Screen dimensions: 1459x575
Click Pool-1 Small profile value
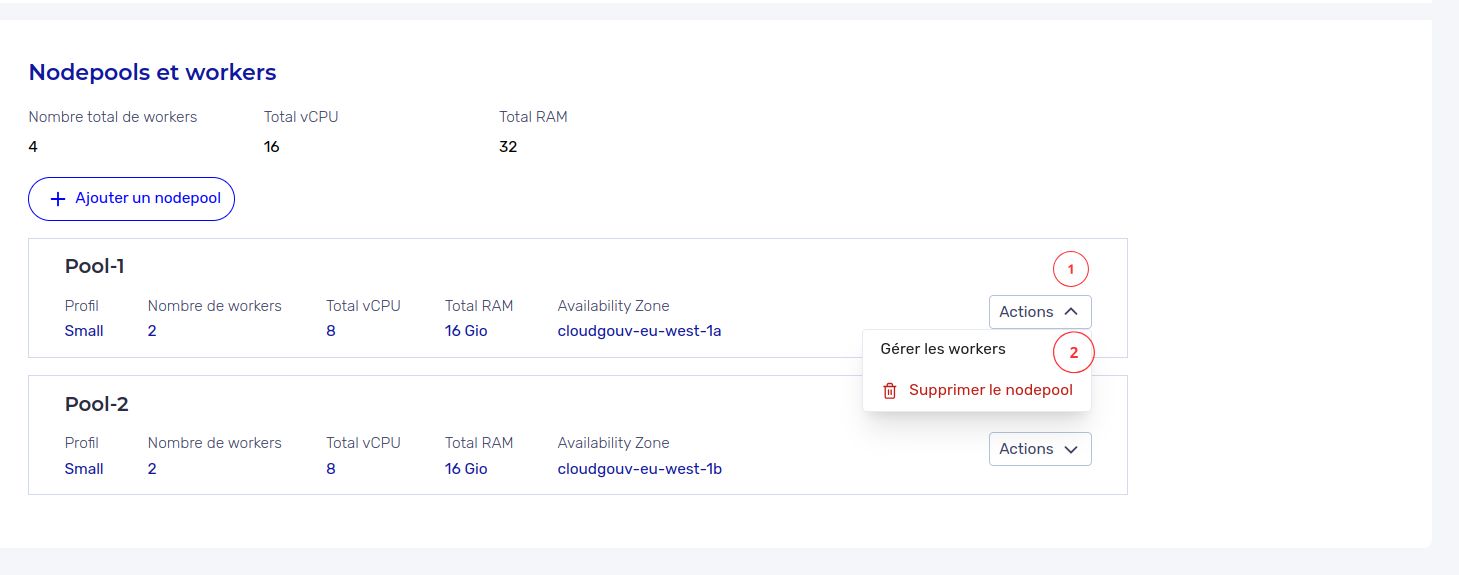pyautogui.click(x=84, y=330)
